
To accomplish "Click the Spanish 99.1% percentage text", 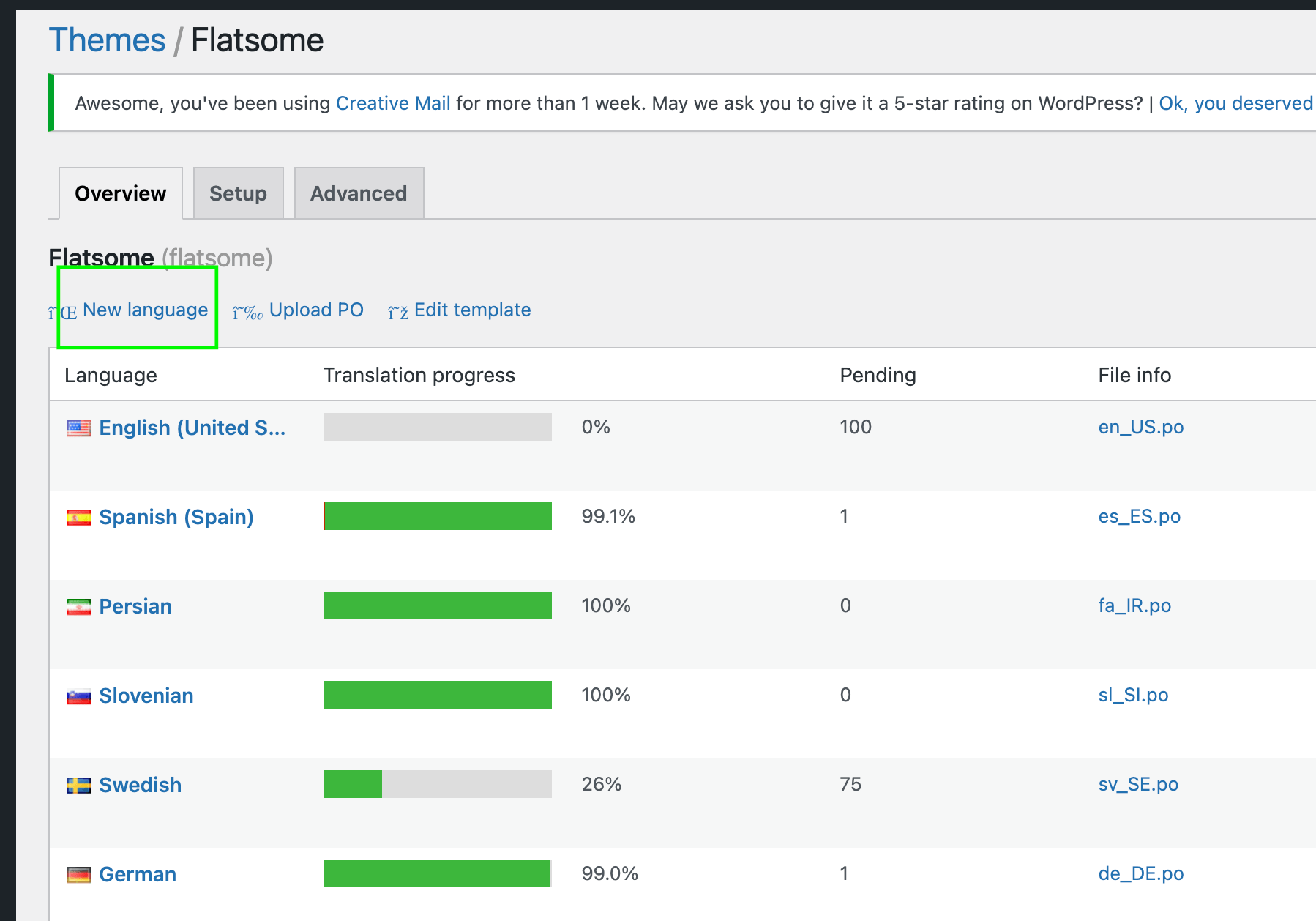I will coord(608,516).
